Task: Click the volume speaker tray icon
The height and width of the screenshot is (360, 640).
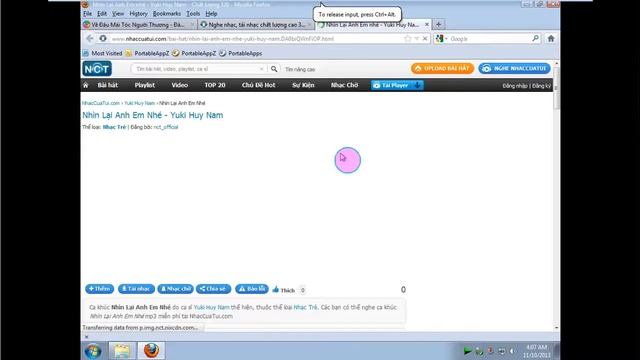Action: (512, 351)
